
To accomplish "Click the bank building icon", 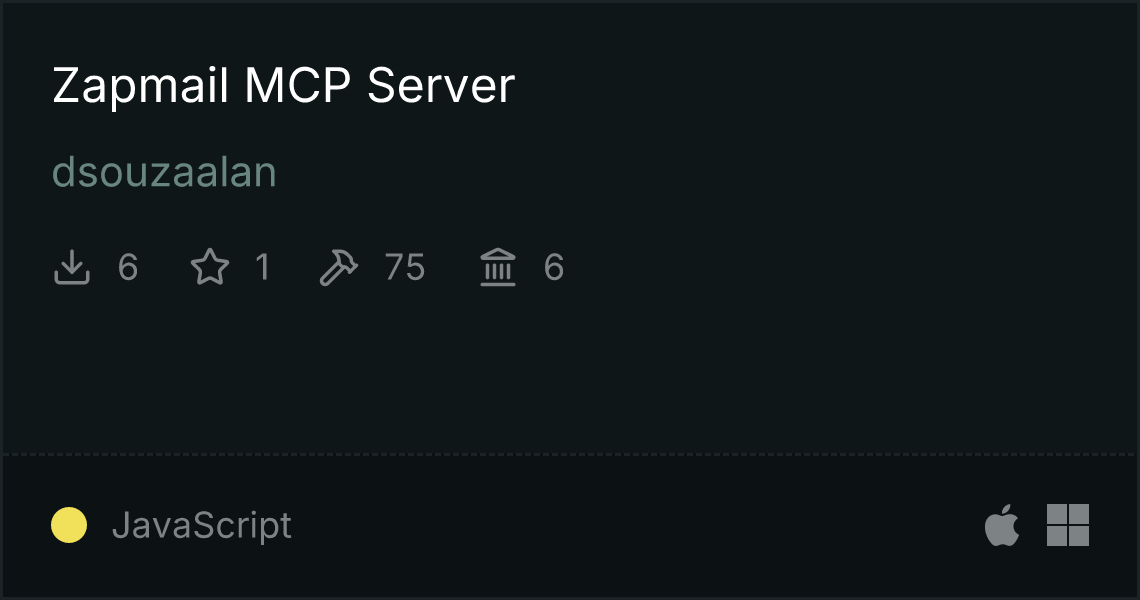I will click(x=498, y=267).
